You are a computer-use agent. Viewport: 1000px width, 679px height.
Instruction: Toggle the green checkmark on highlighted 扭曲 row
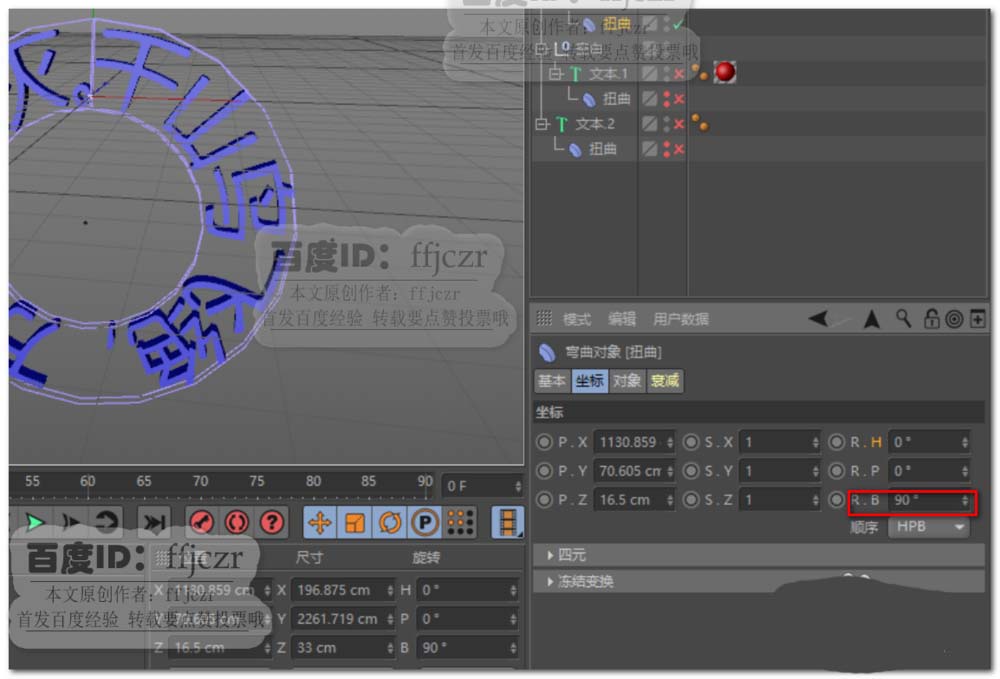coord(678,24)
